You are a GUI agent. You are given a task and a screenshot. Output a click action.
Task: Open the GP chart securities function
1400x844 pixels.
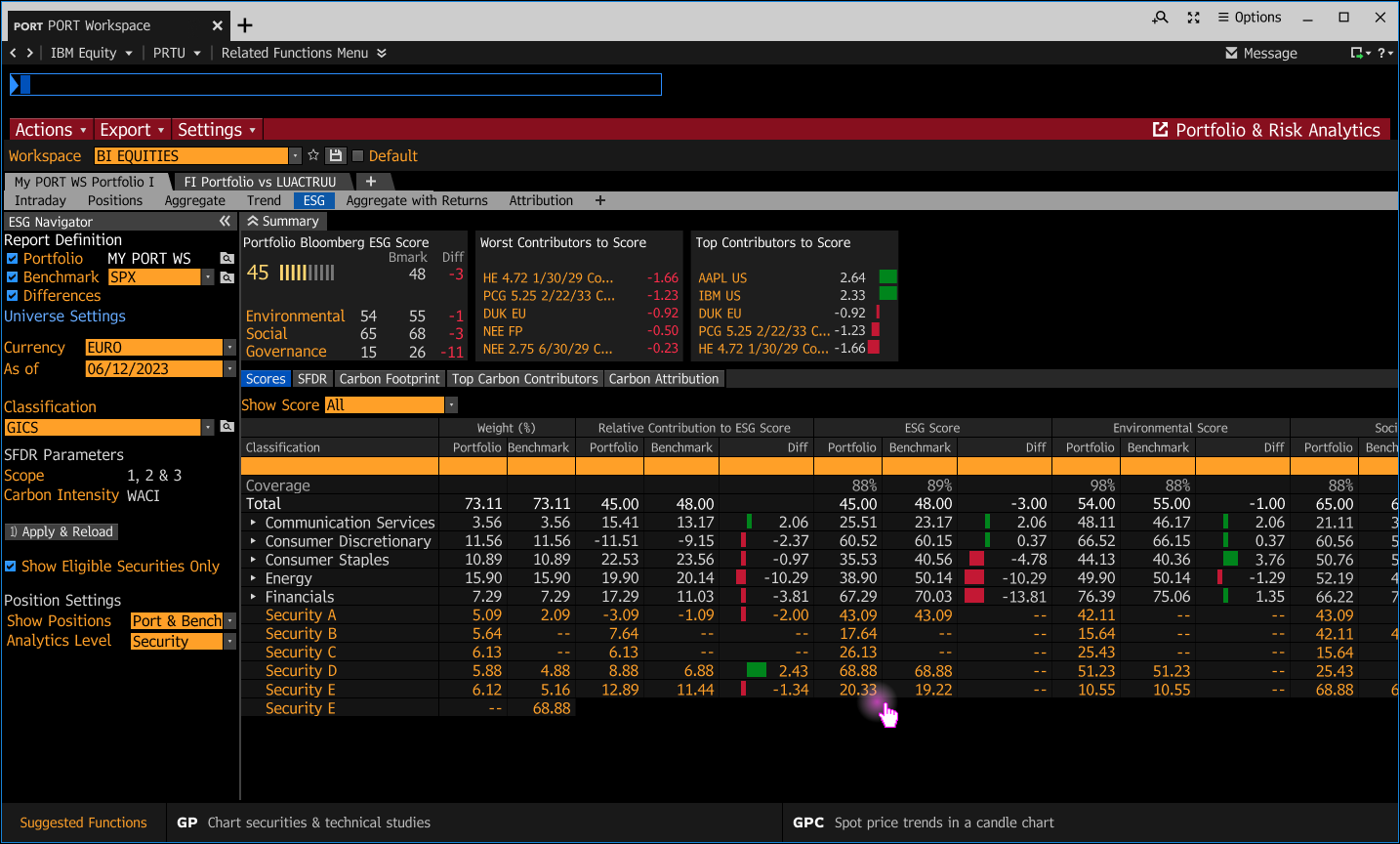coord(304,823)
